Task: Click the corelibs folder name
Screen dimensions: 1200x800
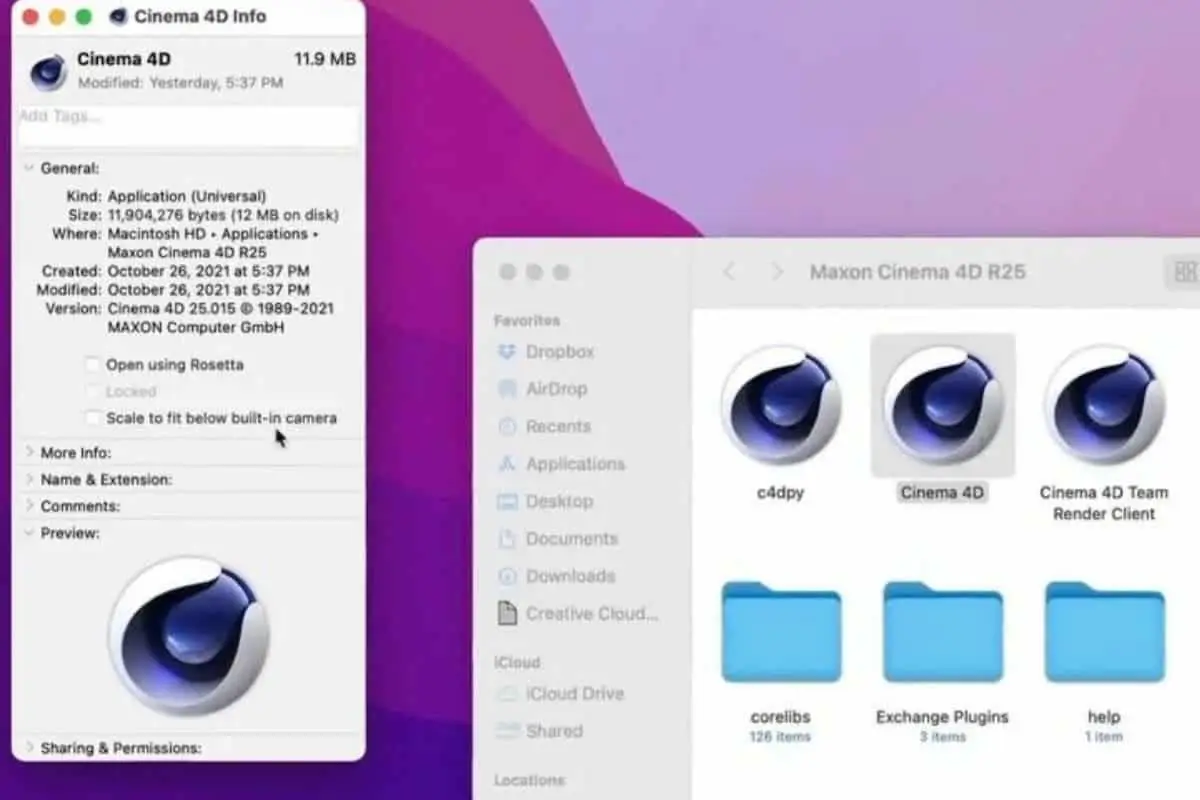Action: click(780, 717)
